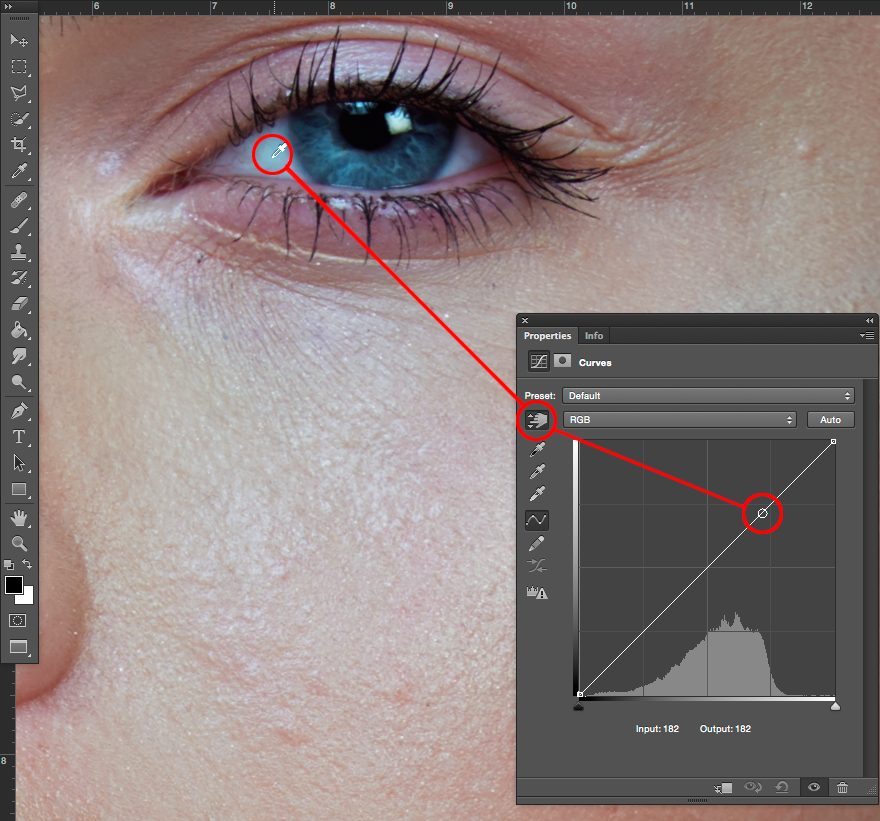View the previous adjustment state
This screenshot has height=821, width=880.
753,787
